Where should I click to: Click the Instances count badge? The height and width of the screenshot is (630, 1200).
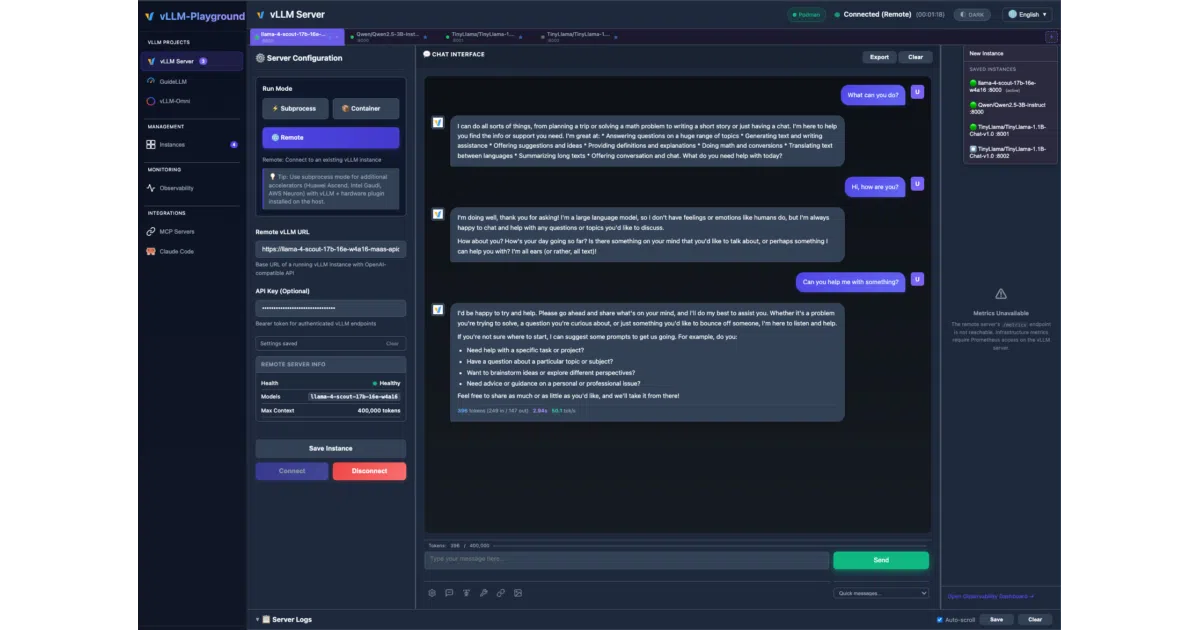click(x=234, y=144)
